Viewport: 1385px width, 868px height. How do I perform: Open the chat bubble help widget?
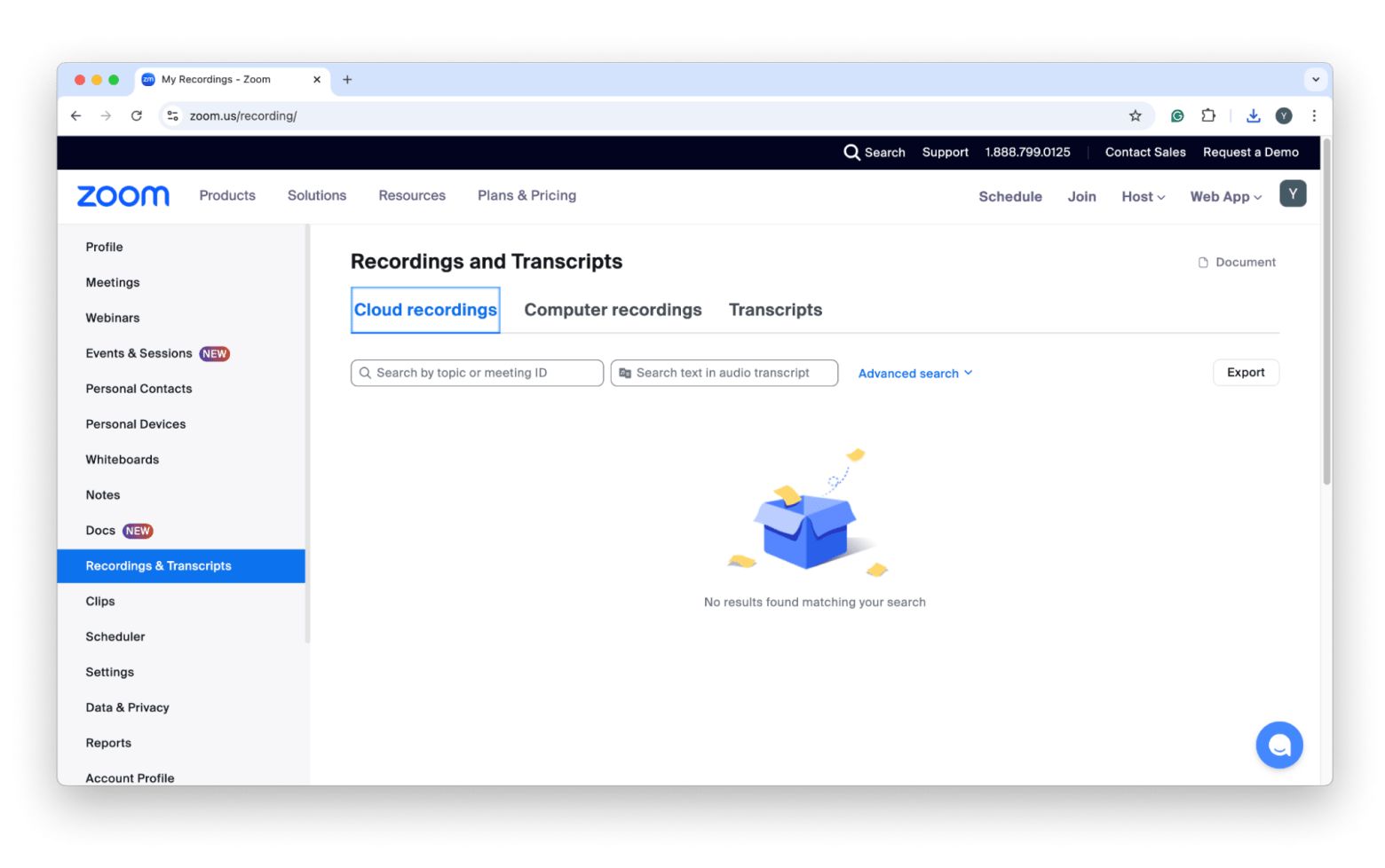pyautogui.click(x=1278, y=746)
